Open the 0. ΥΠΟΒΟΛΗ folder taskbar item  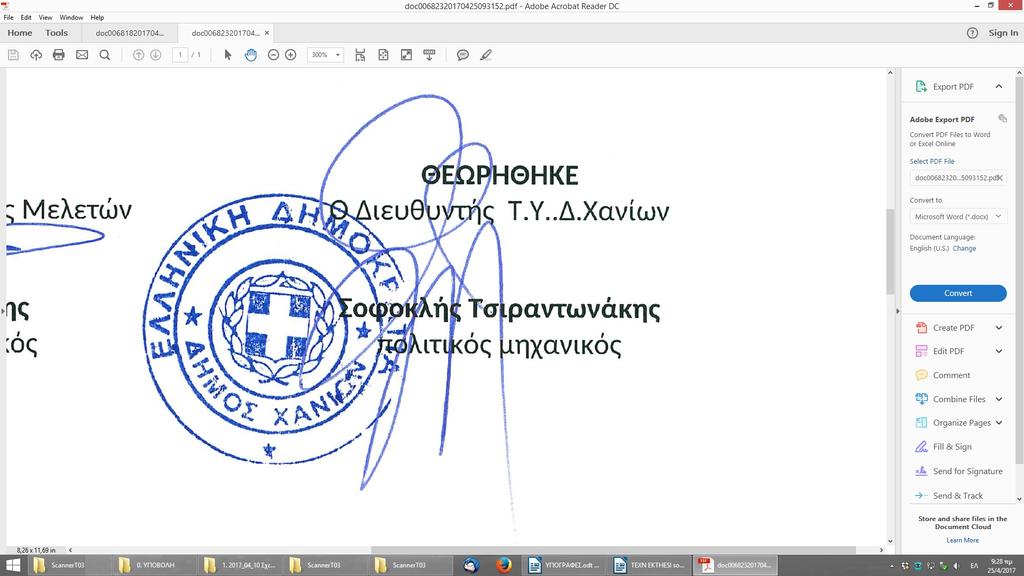click(154, 566)
